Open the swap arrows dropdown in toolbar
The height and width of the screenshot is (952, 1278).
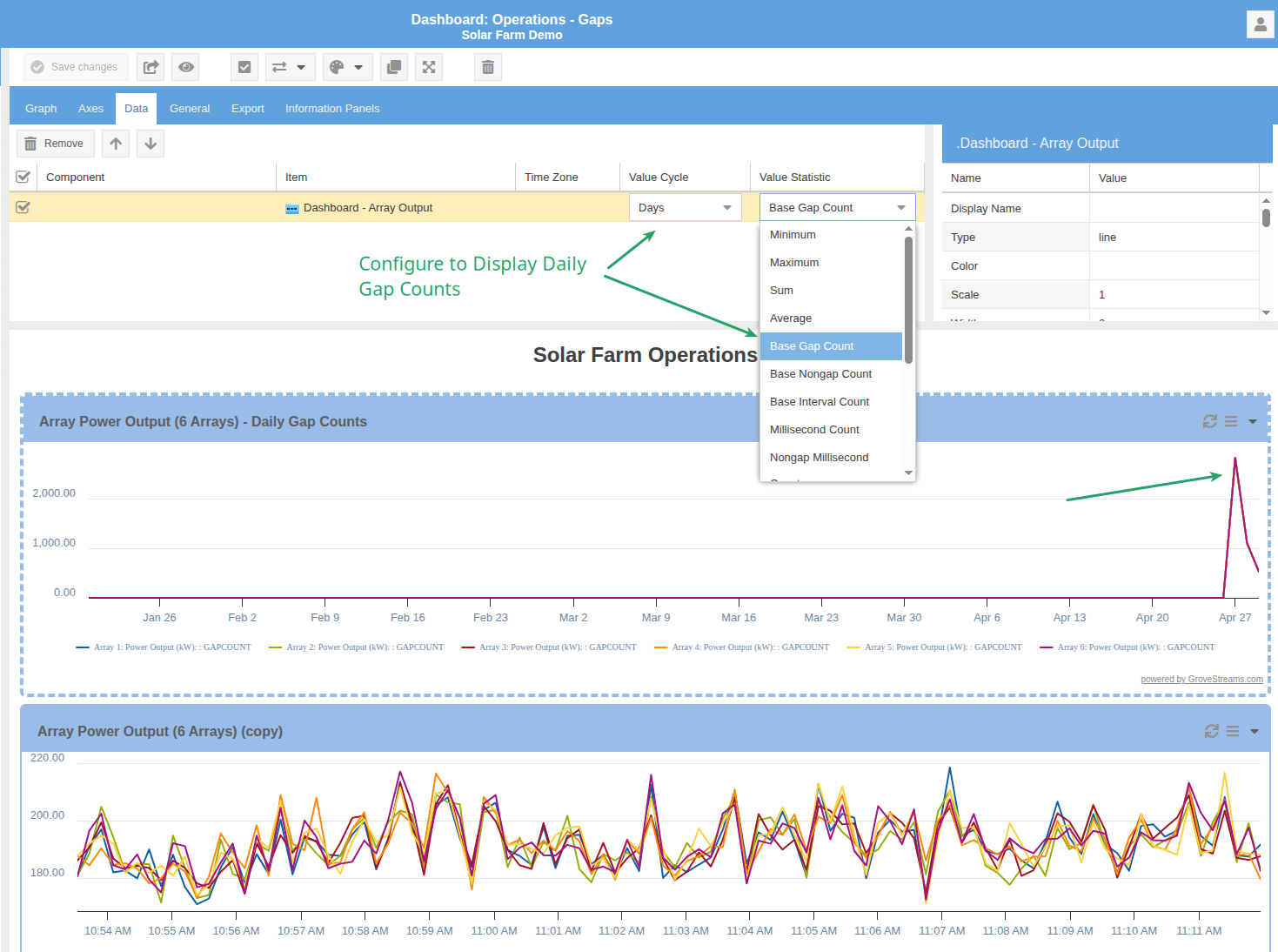coord(290,67)
